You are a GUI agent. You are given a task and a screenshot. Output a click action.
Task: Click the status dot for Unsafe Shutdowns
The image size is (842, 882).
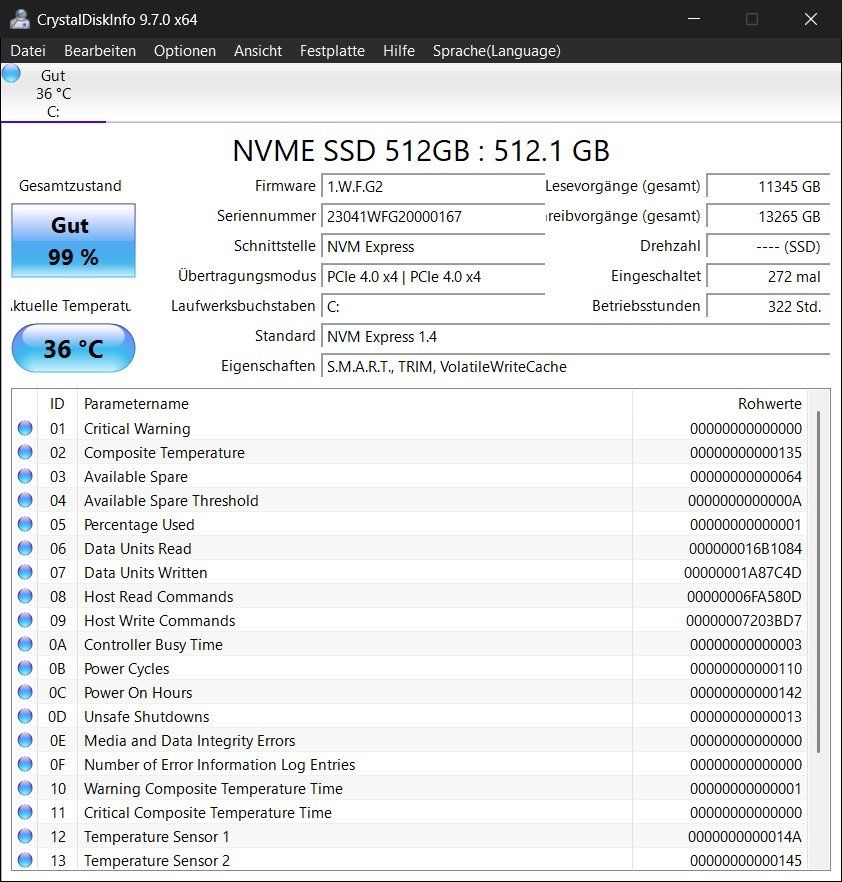point(25,716)
